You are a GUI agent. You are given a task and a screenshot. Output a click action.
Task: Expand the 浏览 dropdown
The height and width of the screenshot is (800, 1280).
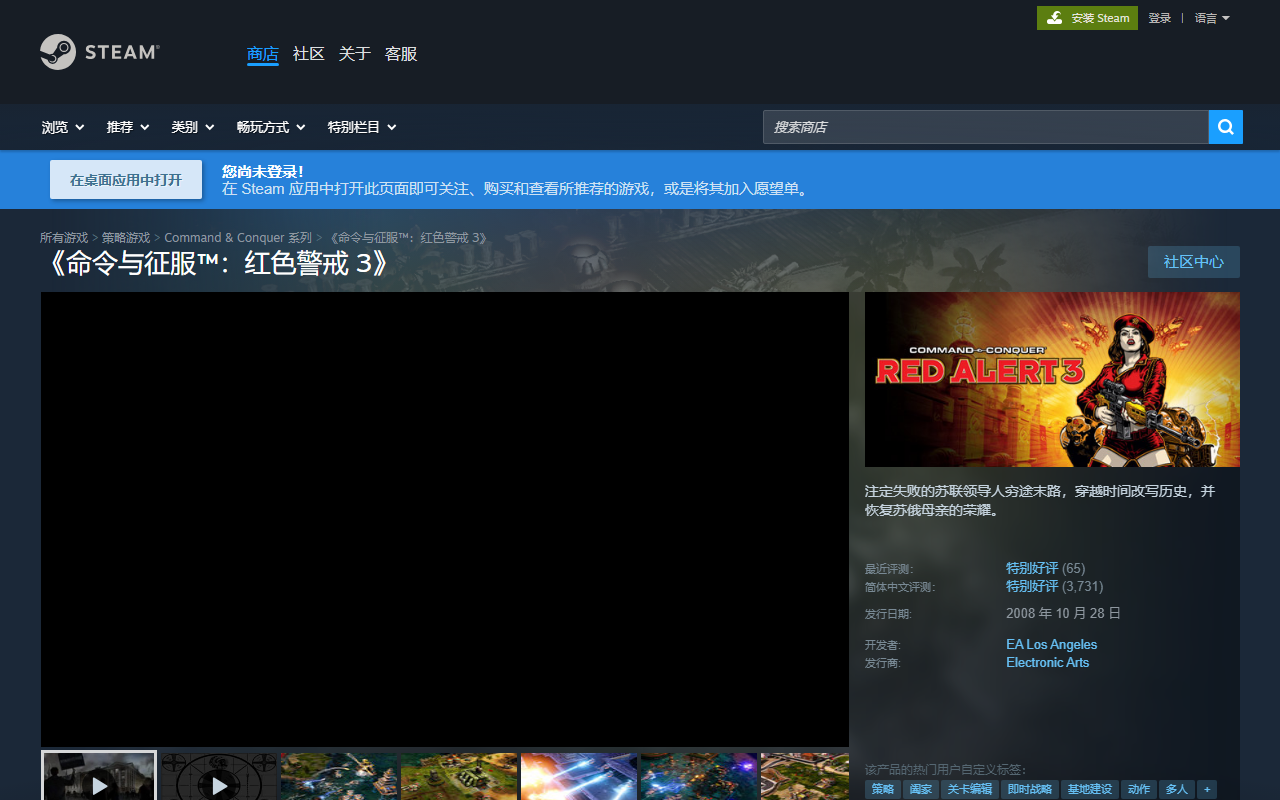click(x=63, y=127)
